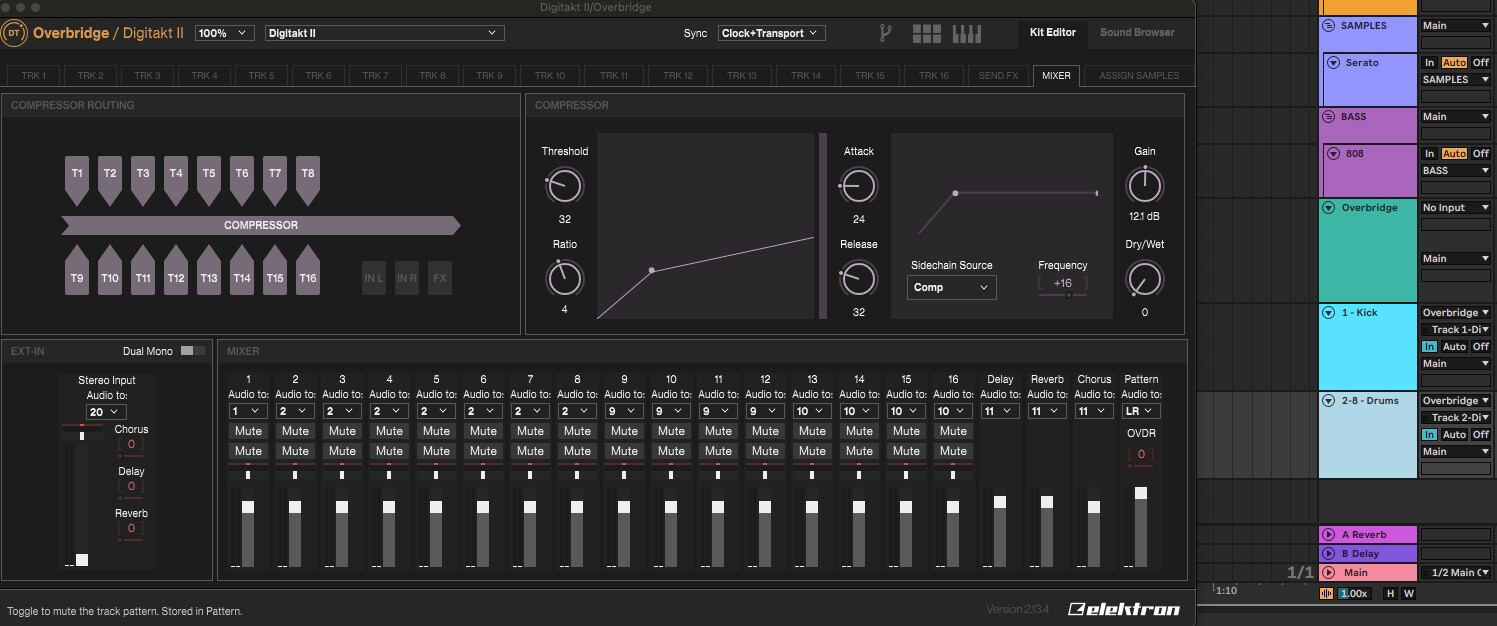Screen dimensions: 1497x626
Task: Toggle upper Mute on mixer channel 16
Action: click(x=953, y=431)
